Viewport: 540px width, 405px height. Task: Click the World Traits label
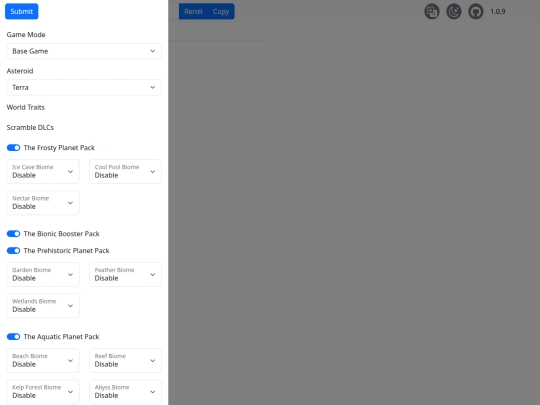coord(26,107)
